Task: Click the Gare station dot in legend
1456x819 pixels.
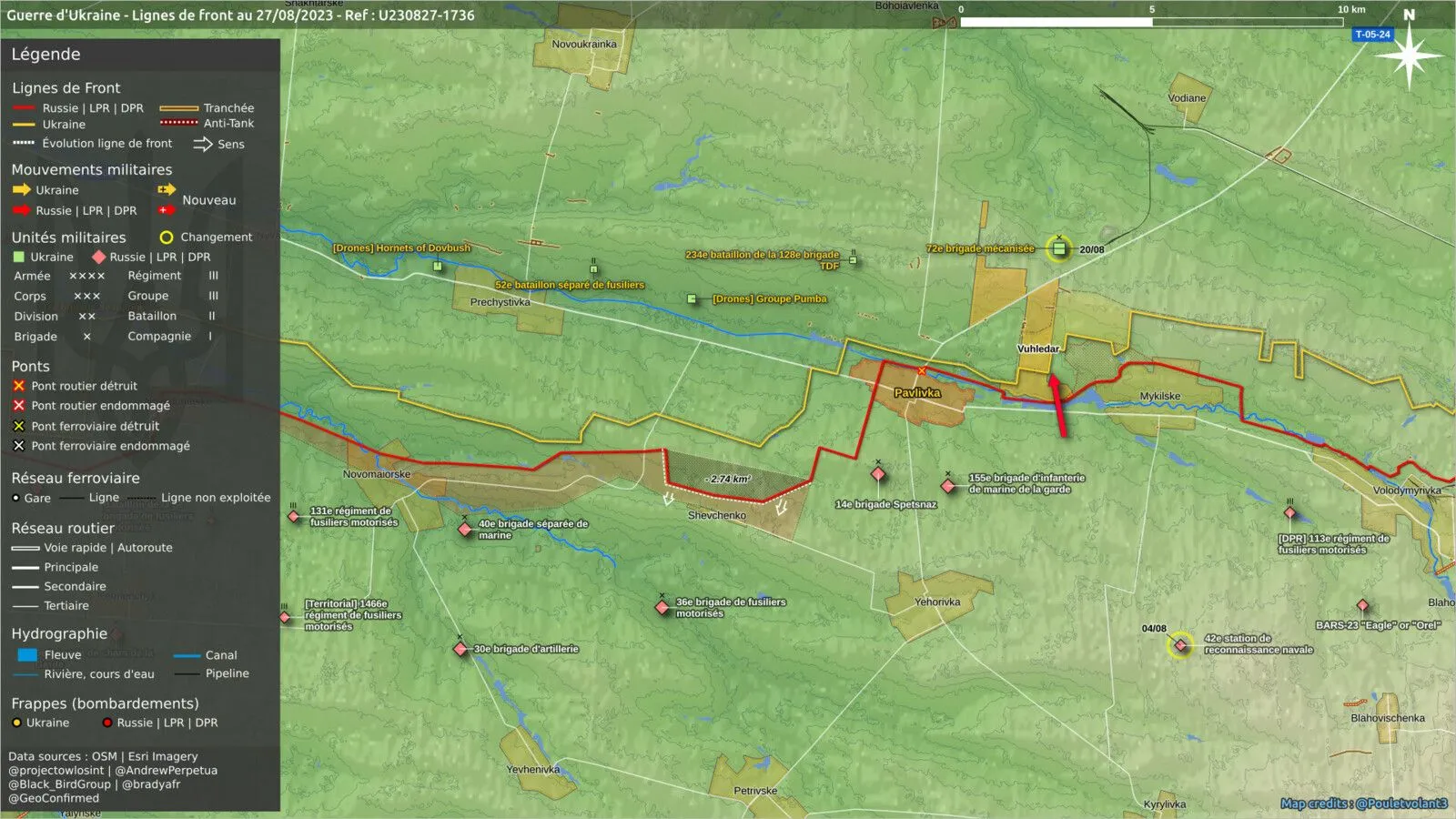Action: [15, 498]
